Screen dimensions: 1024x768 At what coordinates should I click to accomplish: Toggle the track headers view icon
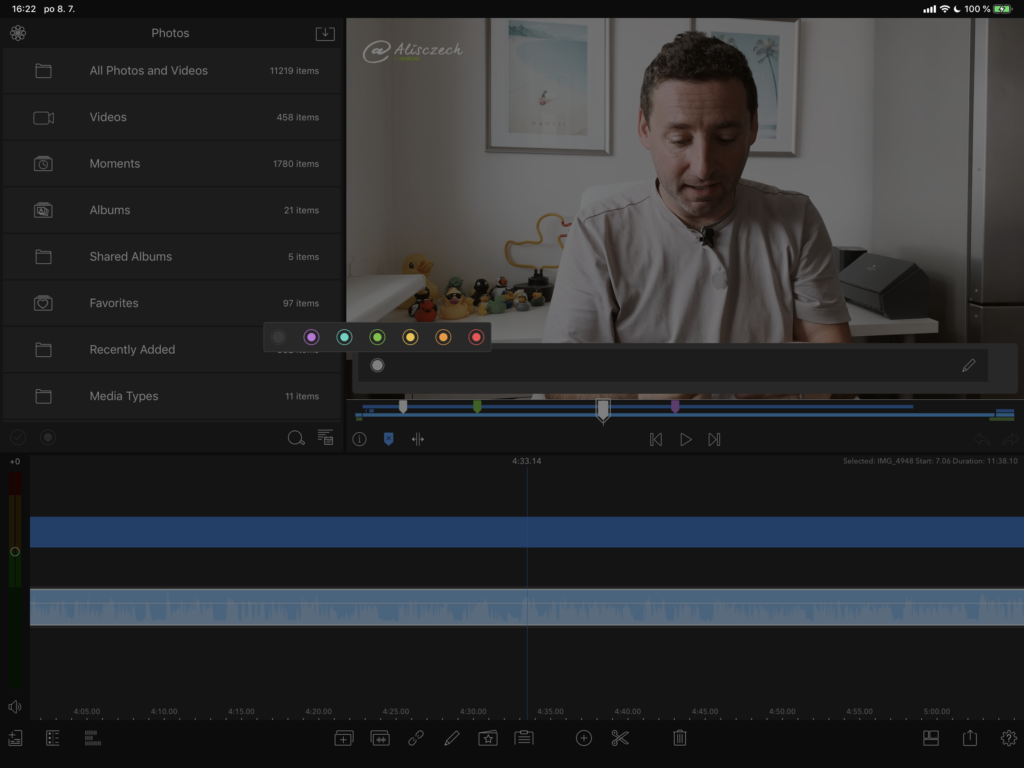(x=53, y=738)
